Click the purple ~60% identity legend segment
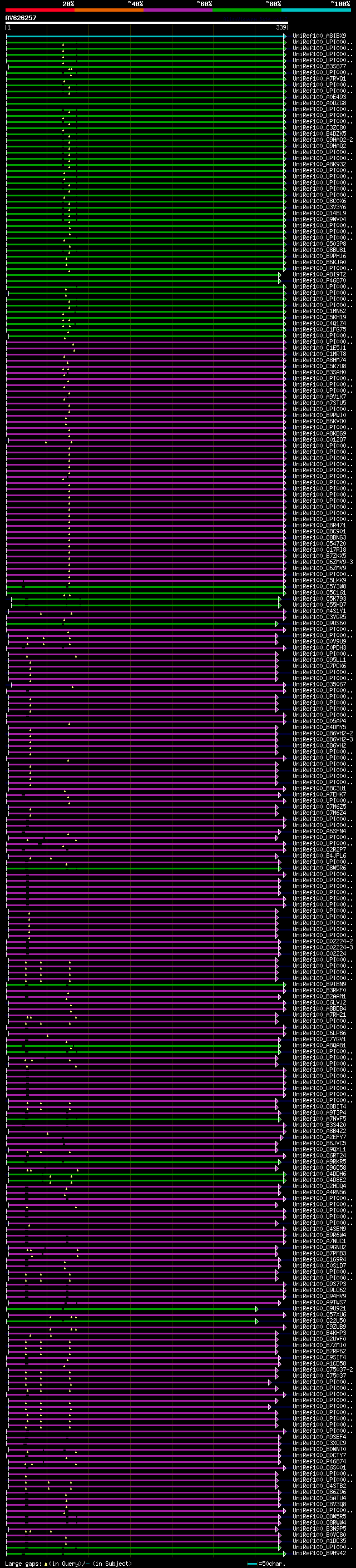This screenshot has width=356, height=1568. pyautogui.click(x=179, y=11)
